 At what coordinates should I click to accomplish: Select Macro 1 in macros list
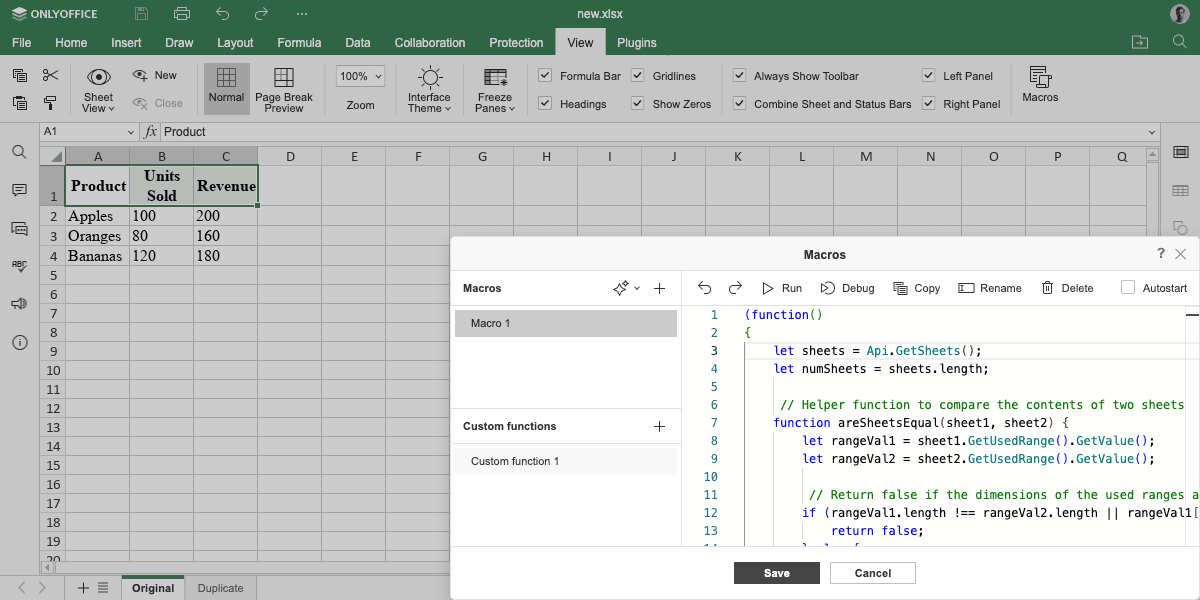(x=566, y=323)
